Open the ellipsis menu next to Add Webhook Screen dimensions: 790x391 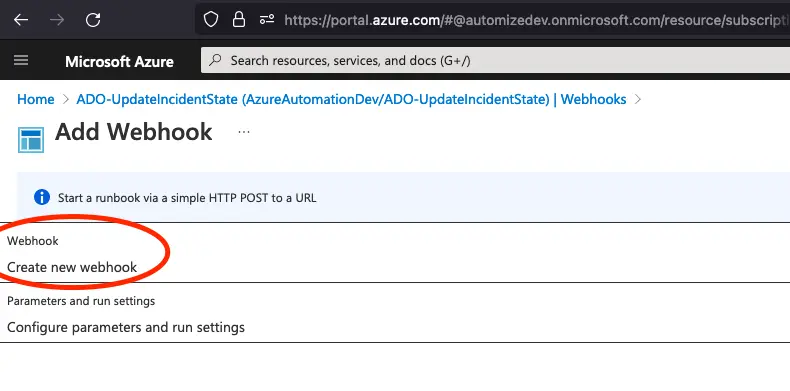tap(244, 132)
